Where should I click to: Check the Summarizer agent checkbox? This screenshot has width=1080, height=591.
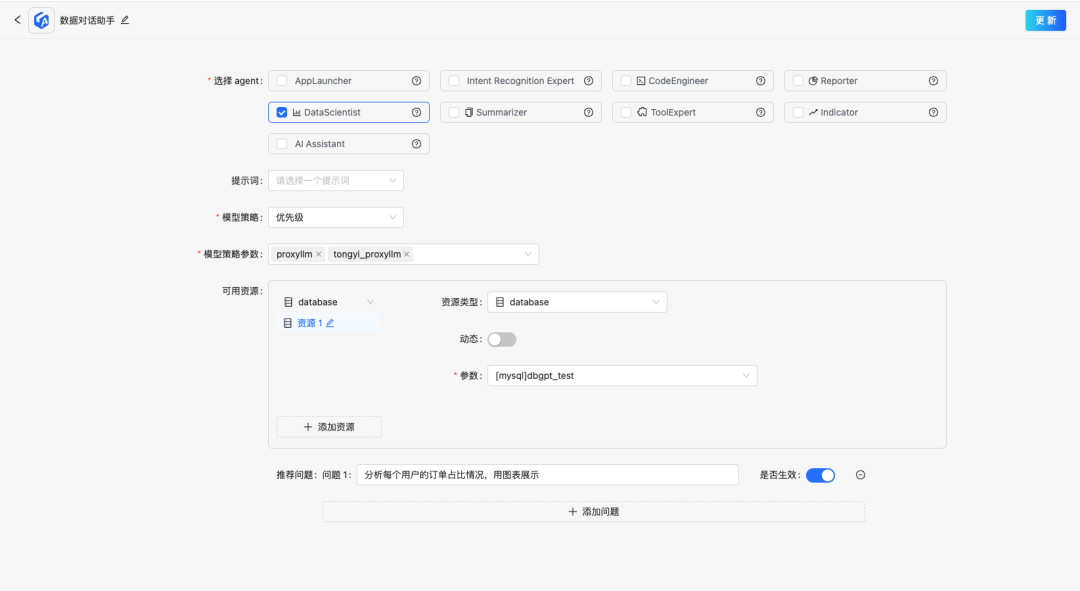click(x=454, y=112)
